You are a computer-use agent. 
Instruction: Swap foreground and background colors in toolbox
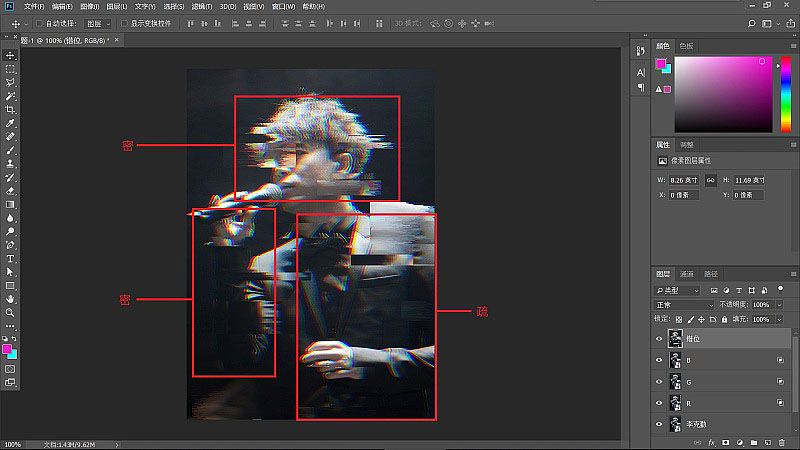[x=14, y=339]
